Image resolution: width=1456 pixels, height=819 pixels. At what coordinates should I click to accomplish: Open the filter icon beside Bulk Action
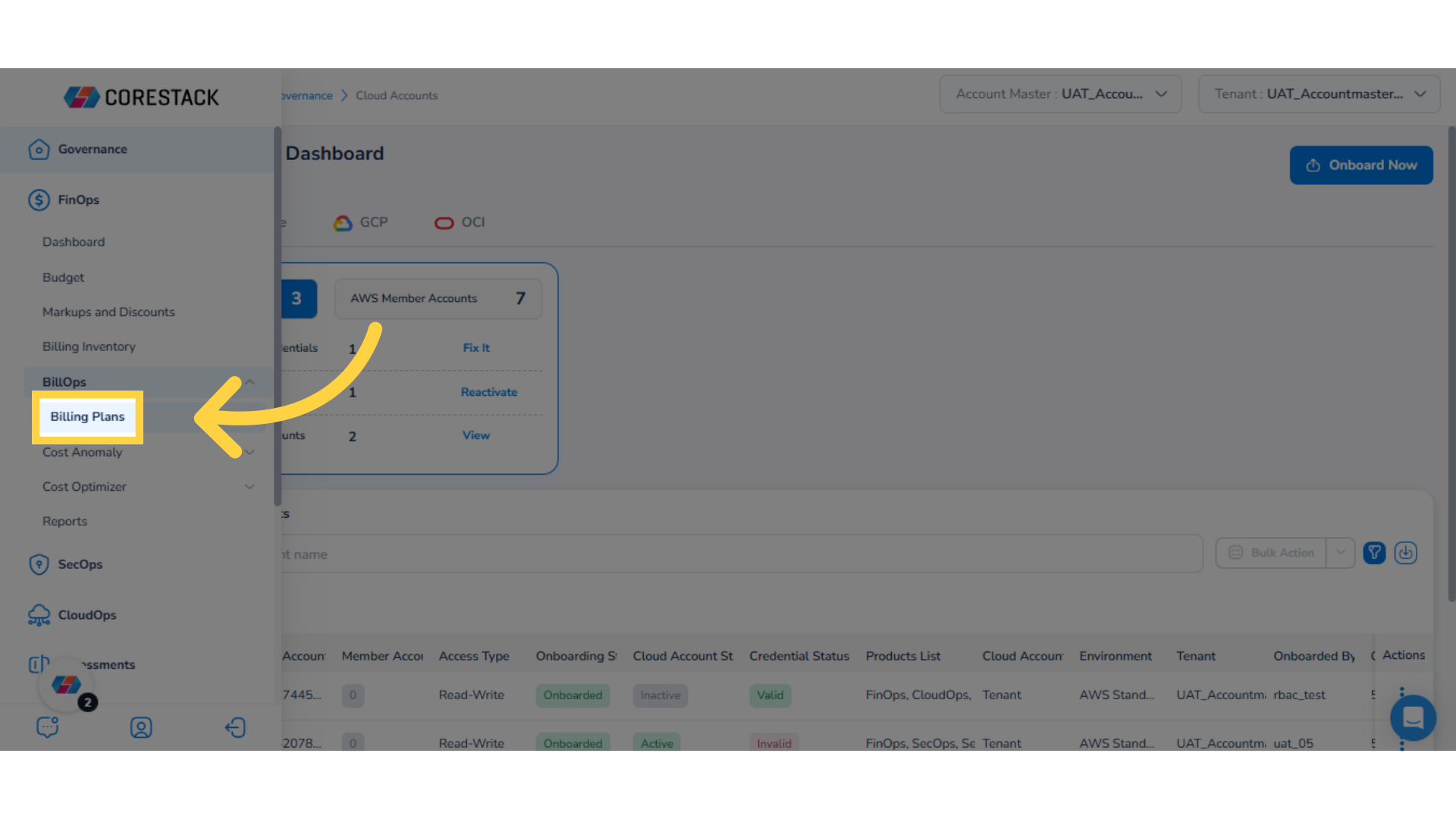click(1374, 553)
